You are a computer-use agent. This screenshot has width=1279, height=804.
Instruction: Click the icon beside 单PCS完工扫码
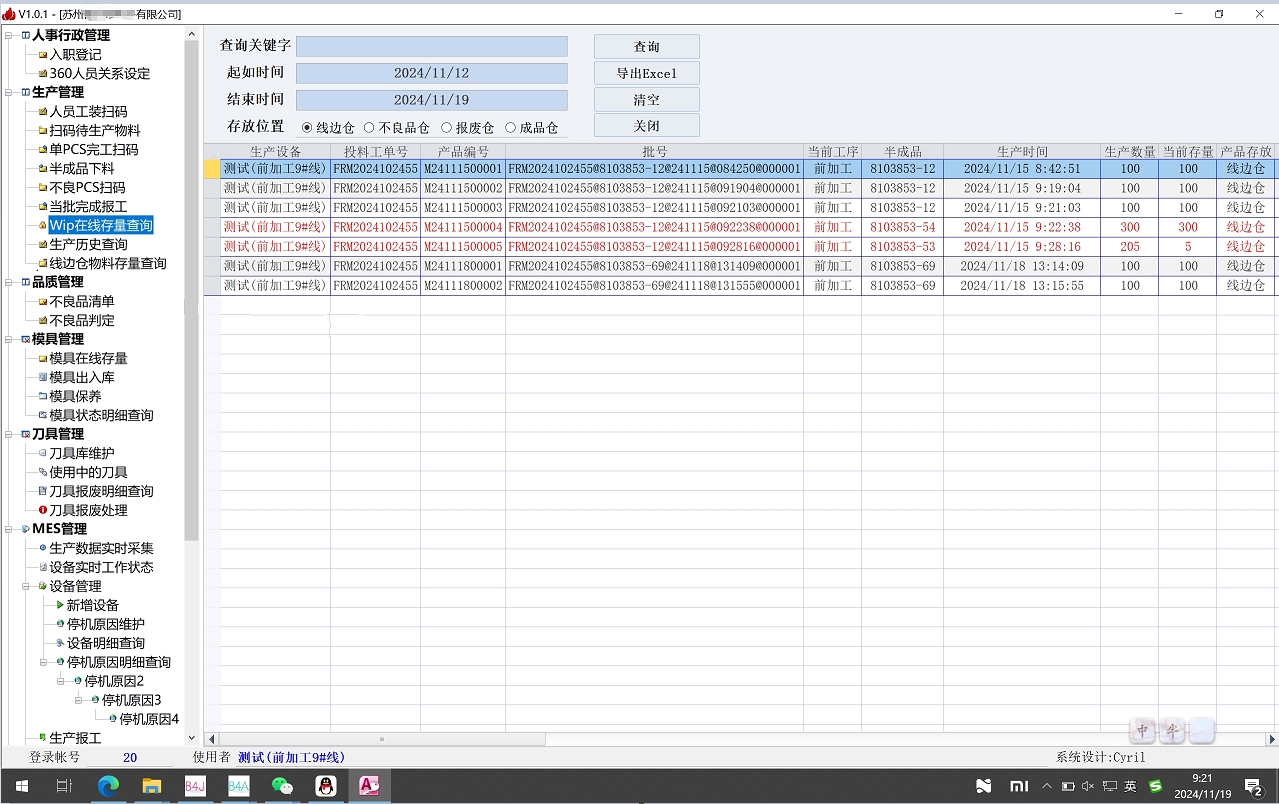43,150
